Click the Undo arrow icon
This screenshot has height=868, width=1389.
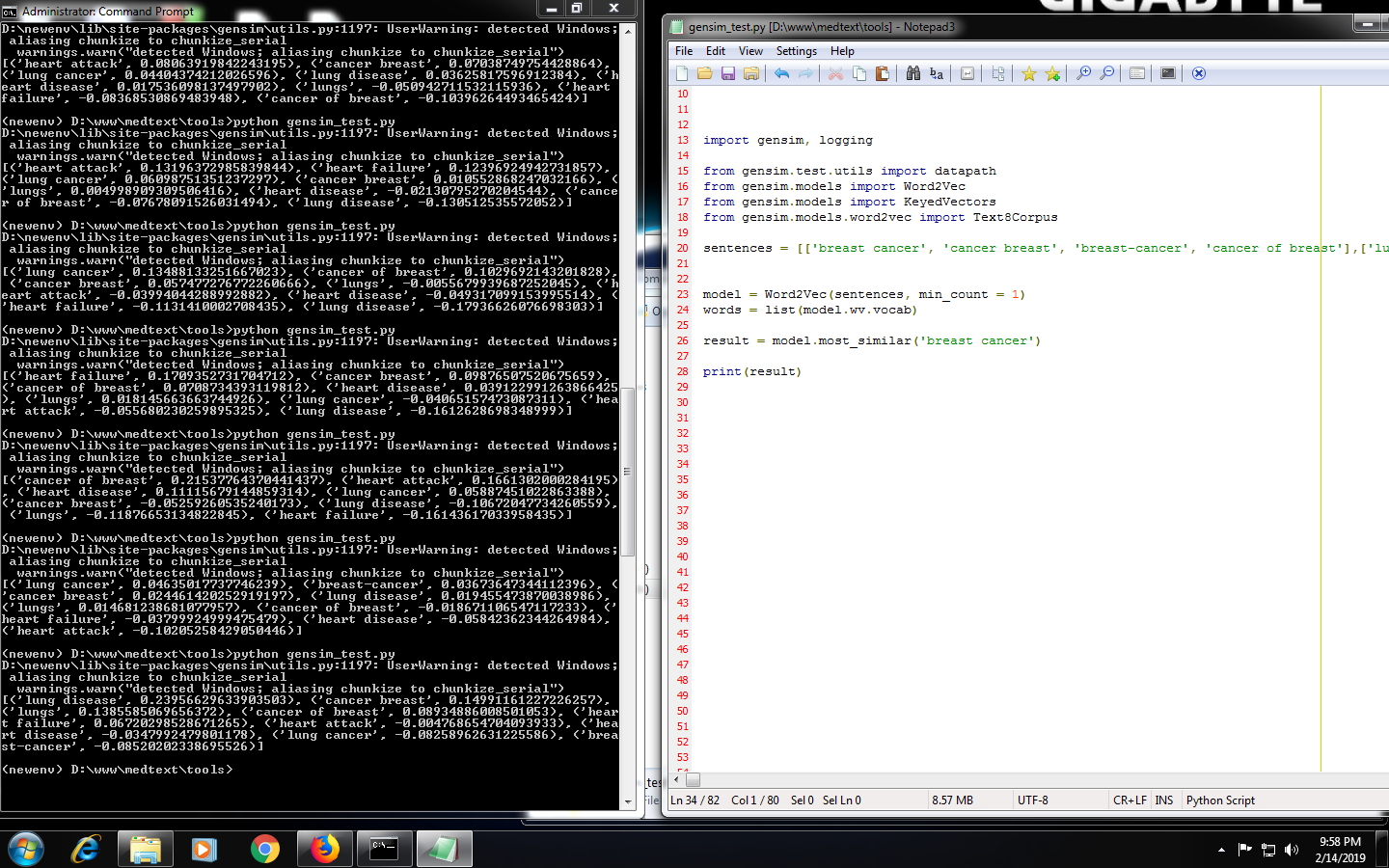[781, 73]
